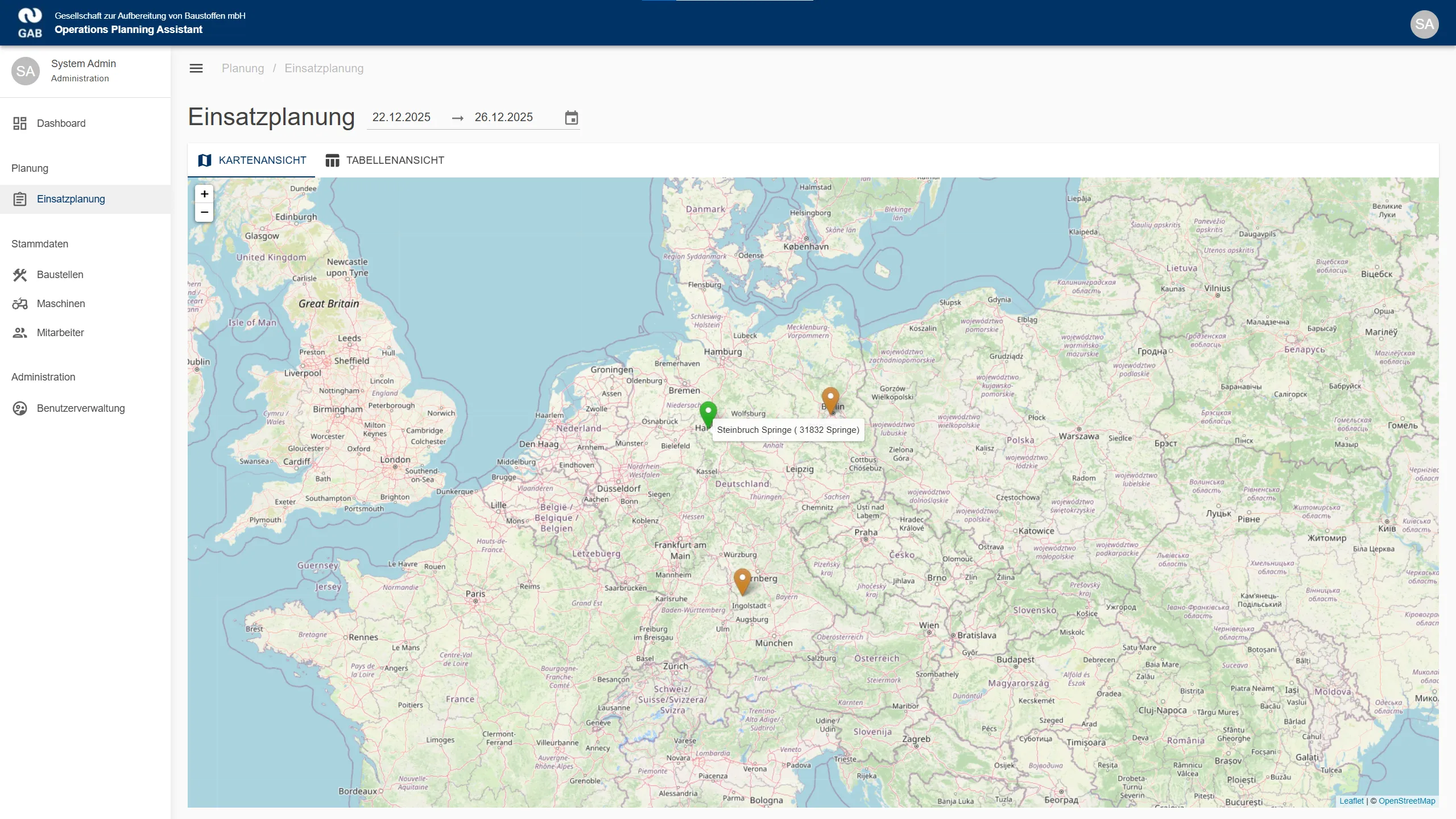Click the start date 22.12.2025 field

[402, 117]
